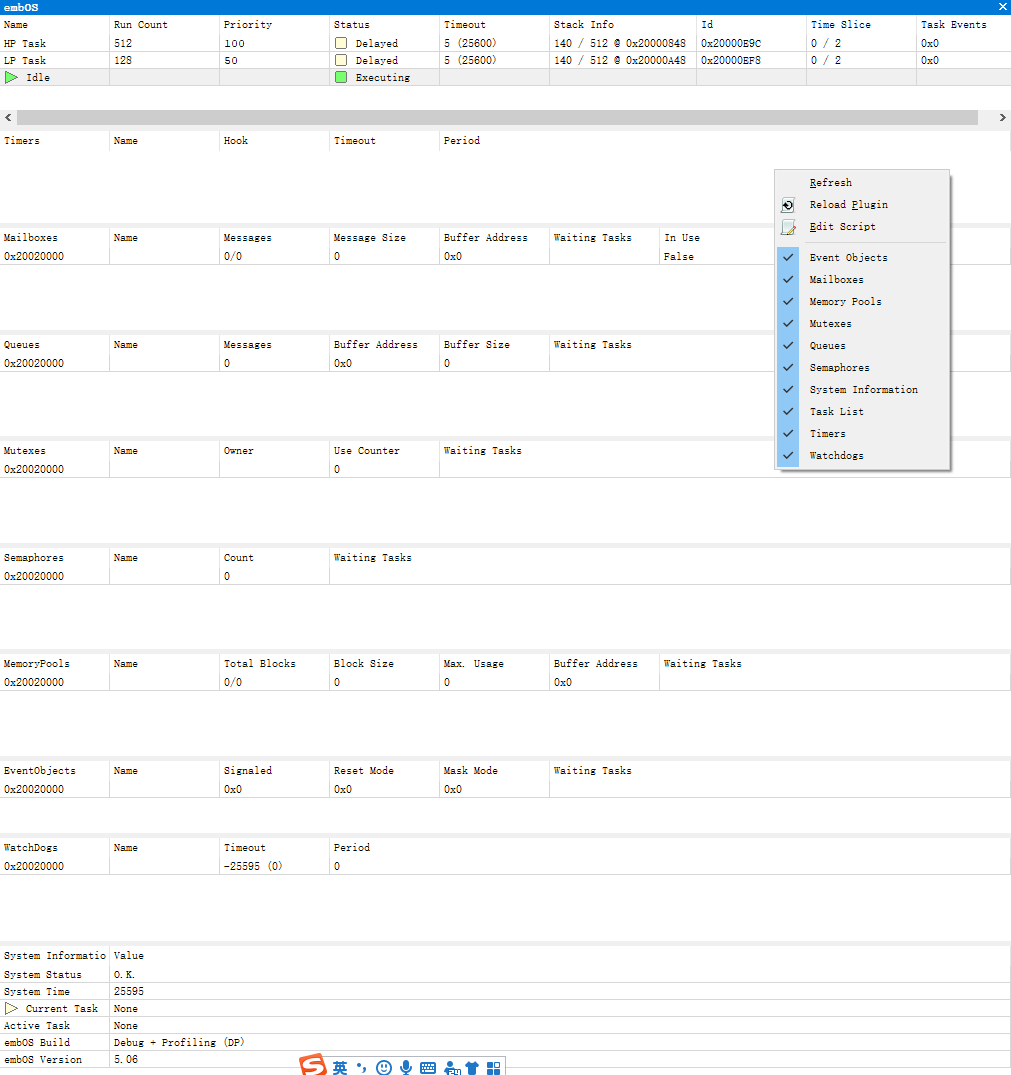Click the Mailboxes address 0x20020000
The height and width of the screenshot is (1075, 1011).
[34, 256]
